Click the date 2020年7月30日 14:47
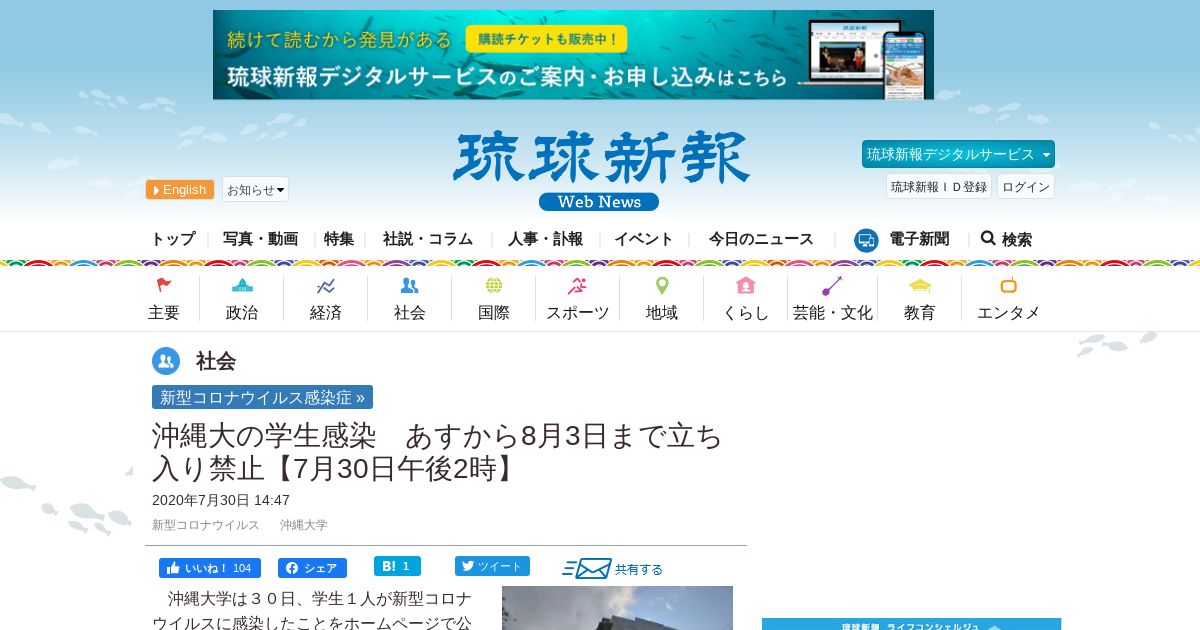1200x630 pixels. [x=221, y=500]
